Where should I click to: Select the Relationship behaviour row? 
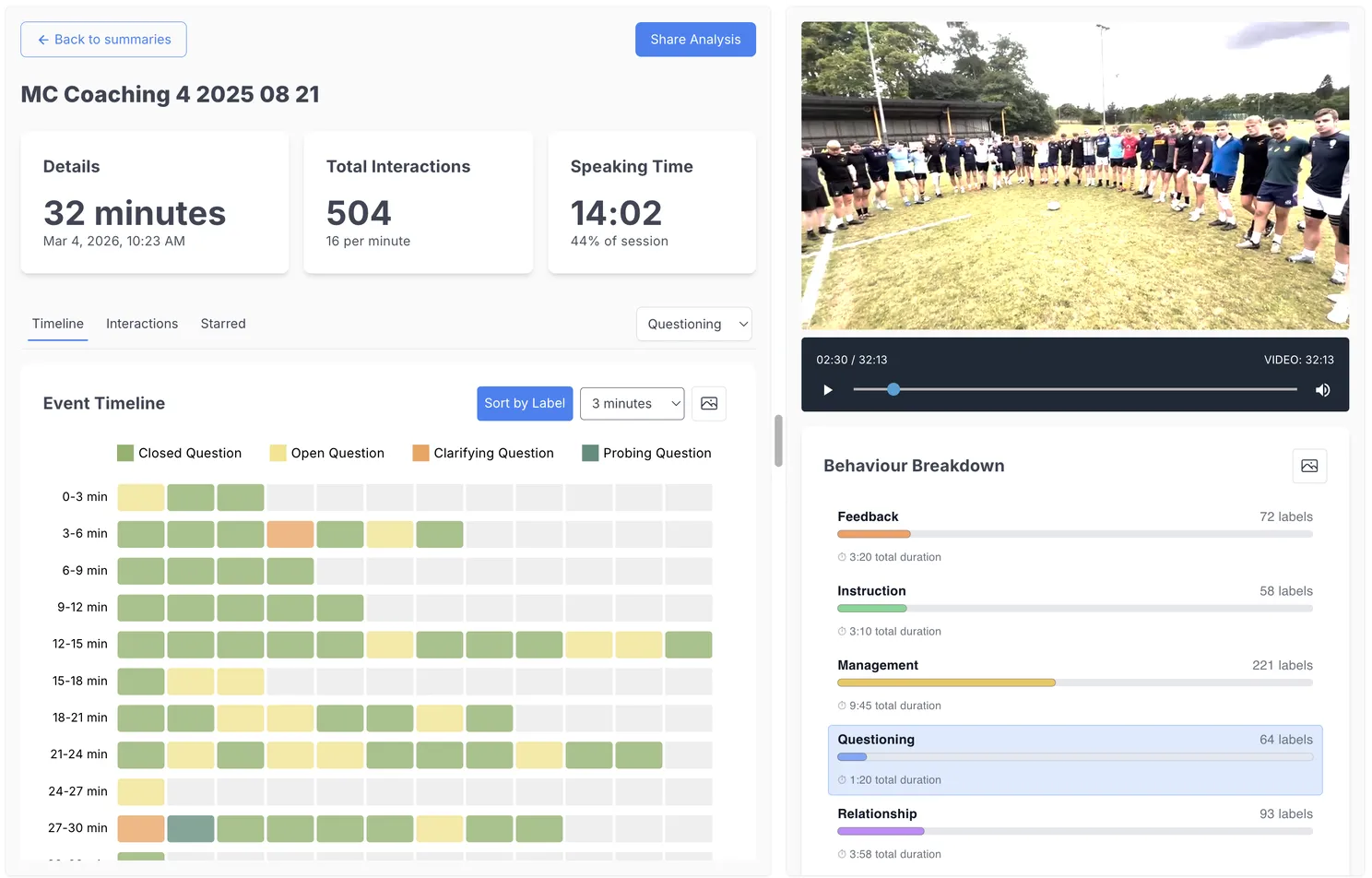coord(1075,833)
